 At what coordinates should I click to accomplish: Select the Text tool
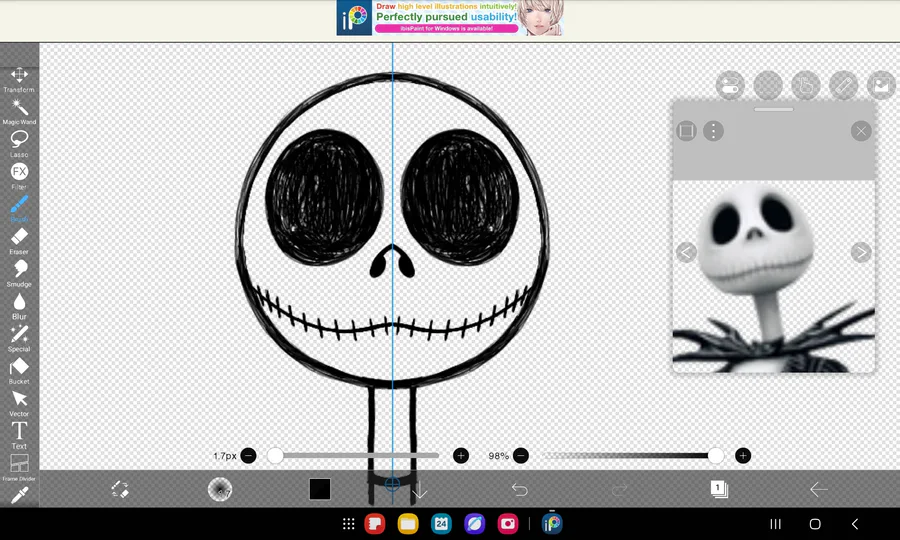[x=19, y=435]
